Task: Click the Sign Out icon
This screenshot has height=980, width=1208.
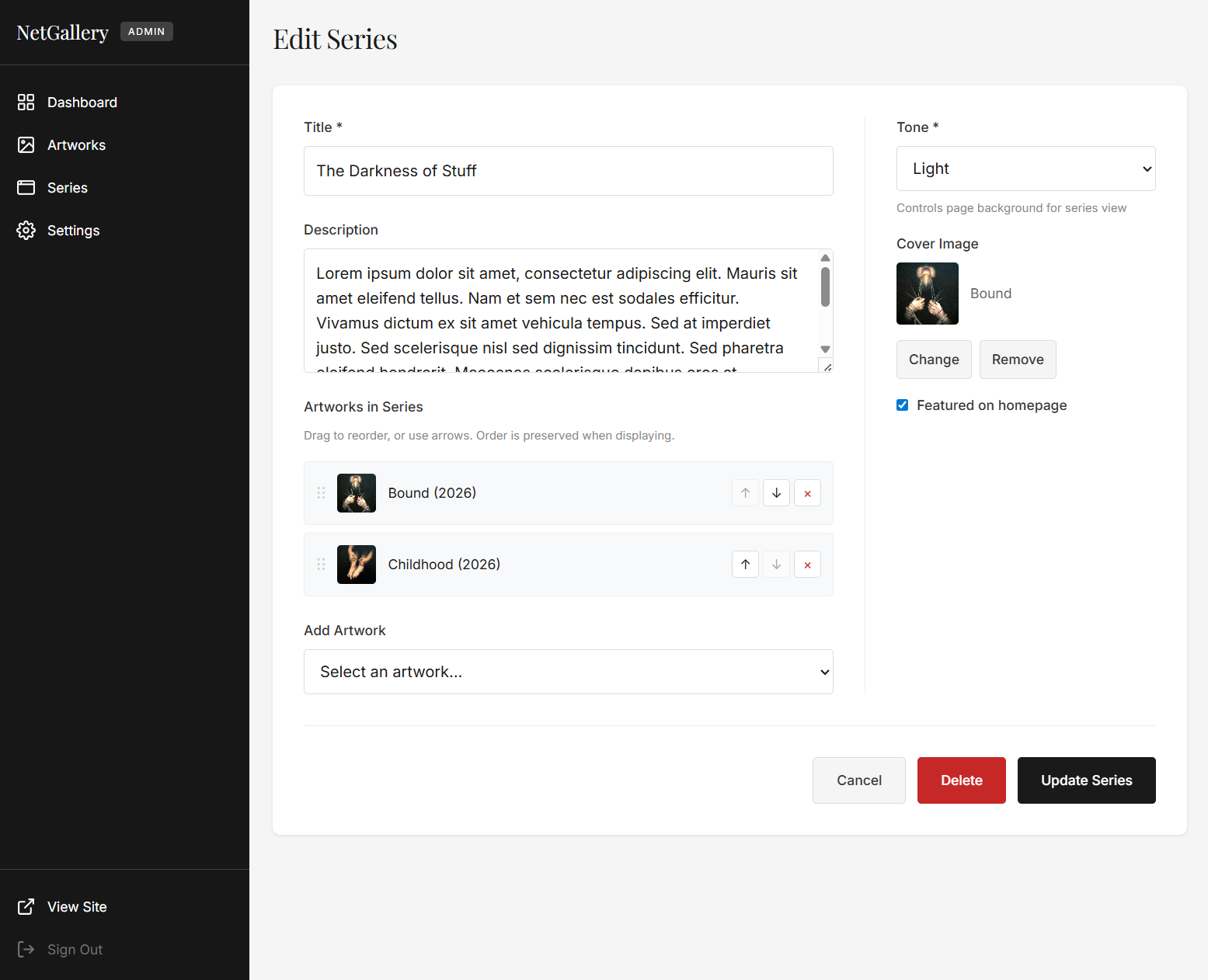Action: point(26,949)
